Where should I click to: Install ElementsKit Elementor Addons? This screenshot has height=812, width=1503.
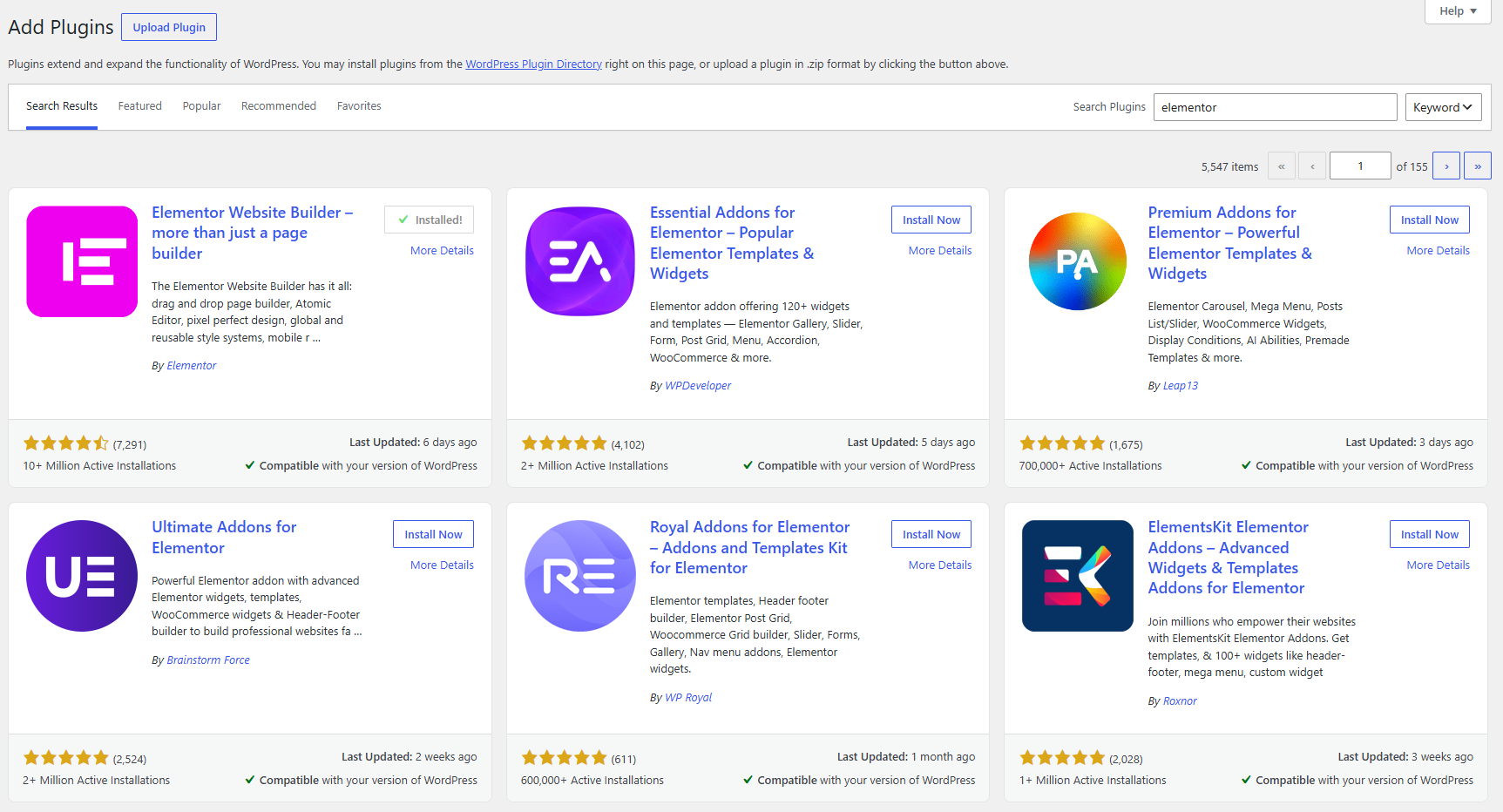tap(1430, 534)
